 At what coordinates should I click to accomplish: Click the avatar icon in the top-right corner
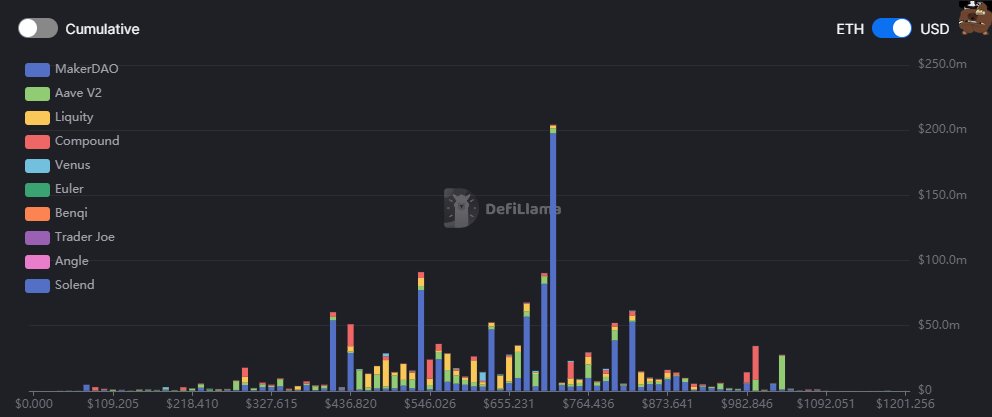click(975, 17)
